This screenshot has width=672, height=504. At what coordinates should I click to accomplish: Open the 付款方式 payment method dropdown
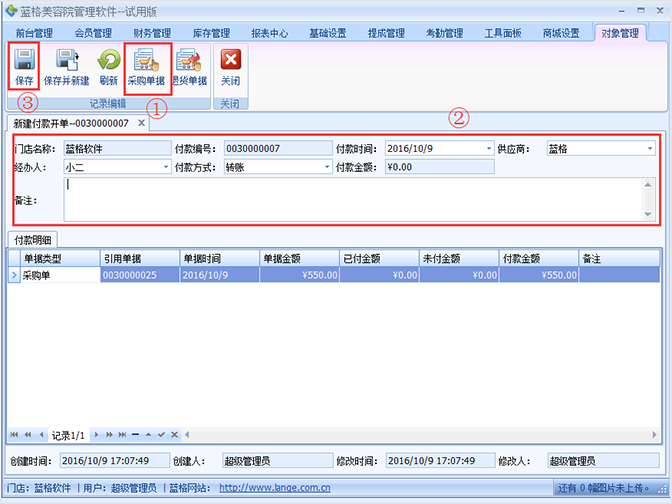(327, 167)
